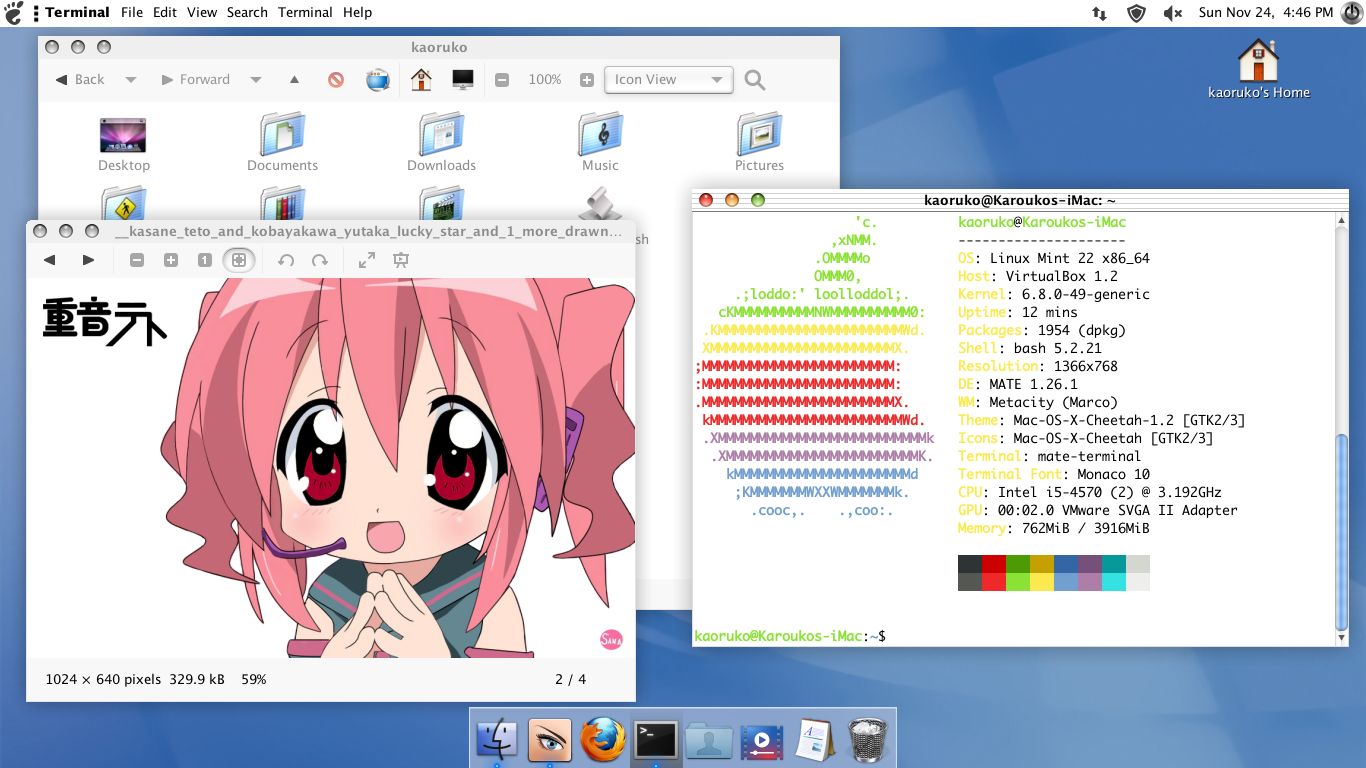The width and height of the screenshot is (1366, 768).
Task: Unmute sound via the muted speaker icon
Action: (1173, 13)
